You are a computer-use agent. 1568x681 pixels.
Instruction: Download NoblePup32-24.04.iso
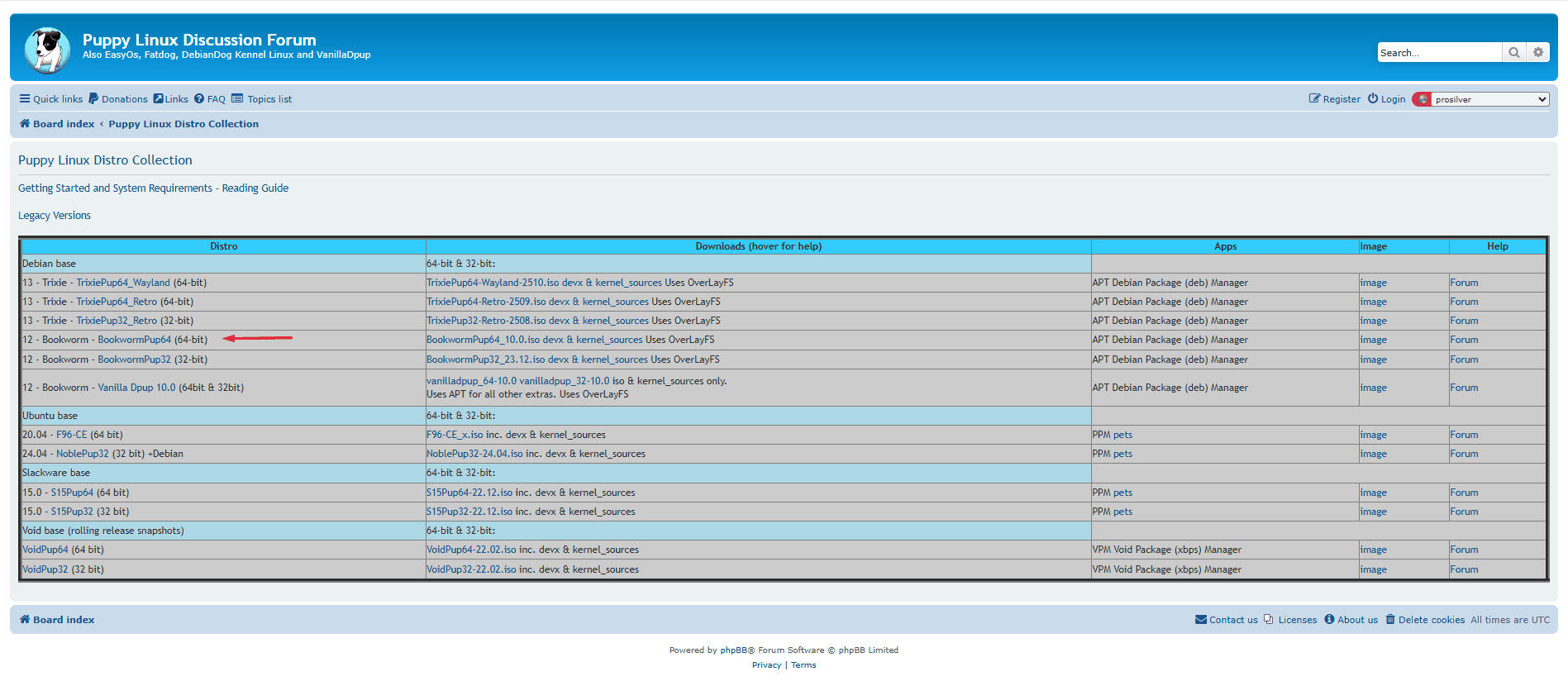pos(474,454)
